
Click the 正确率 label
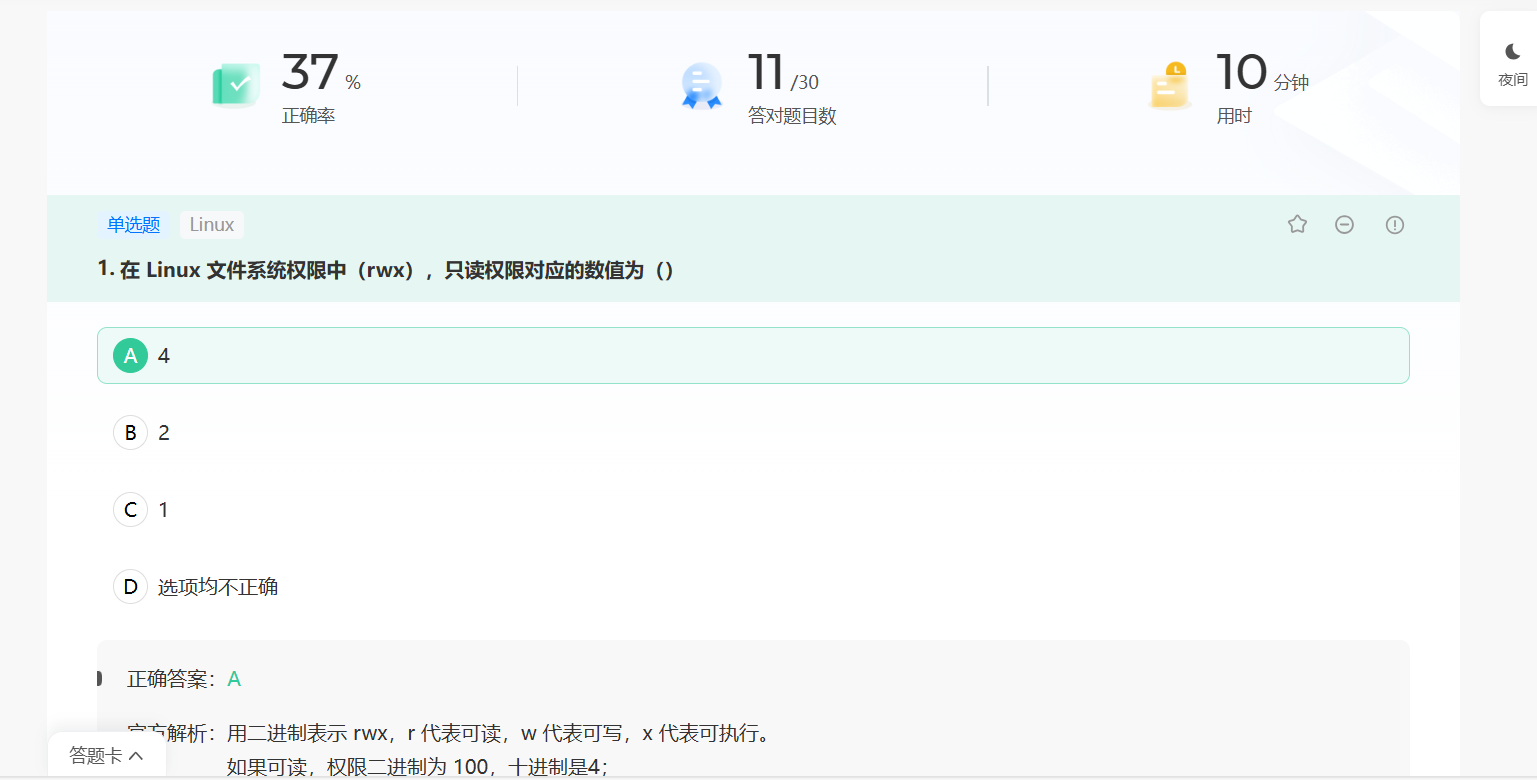tap(308, 116)
